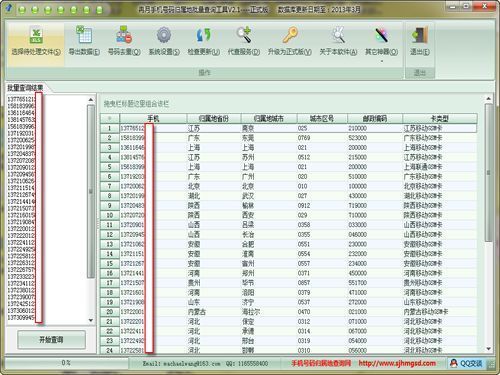500x375 pixels.
Task: Click the 0% progress bar
Action: coord(66,363)
